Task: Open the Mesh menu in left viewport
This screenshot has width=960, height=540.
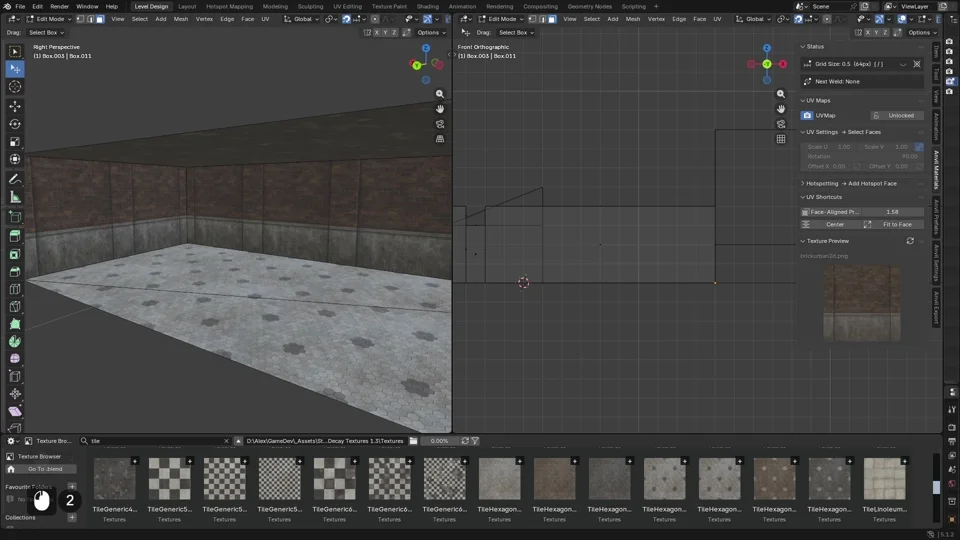Action: (x=181, y=19)
